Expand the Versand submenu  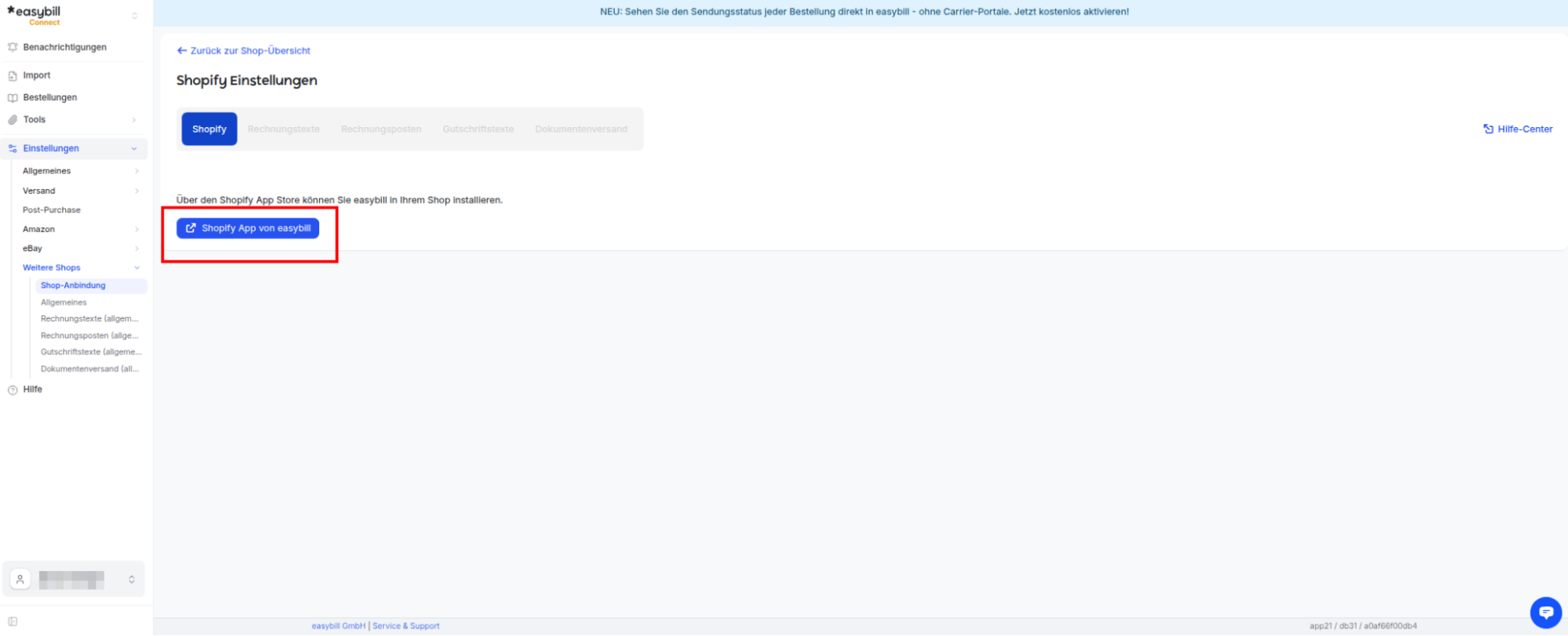pyautogui.click(x=137, y=191)
